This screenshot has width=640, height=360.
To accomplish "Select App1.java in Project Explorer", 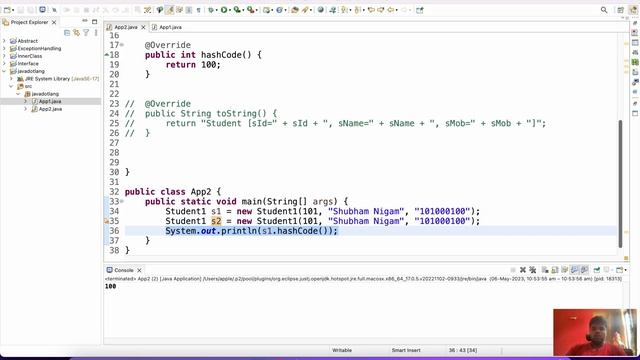I will click(50, 101).
